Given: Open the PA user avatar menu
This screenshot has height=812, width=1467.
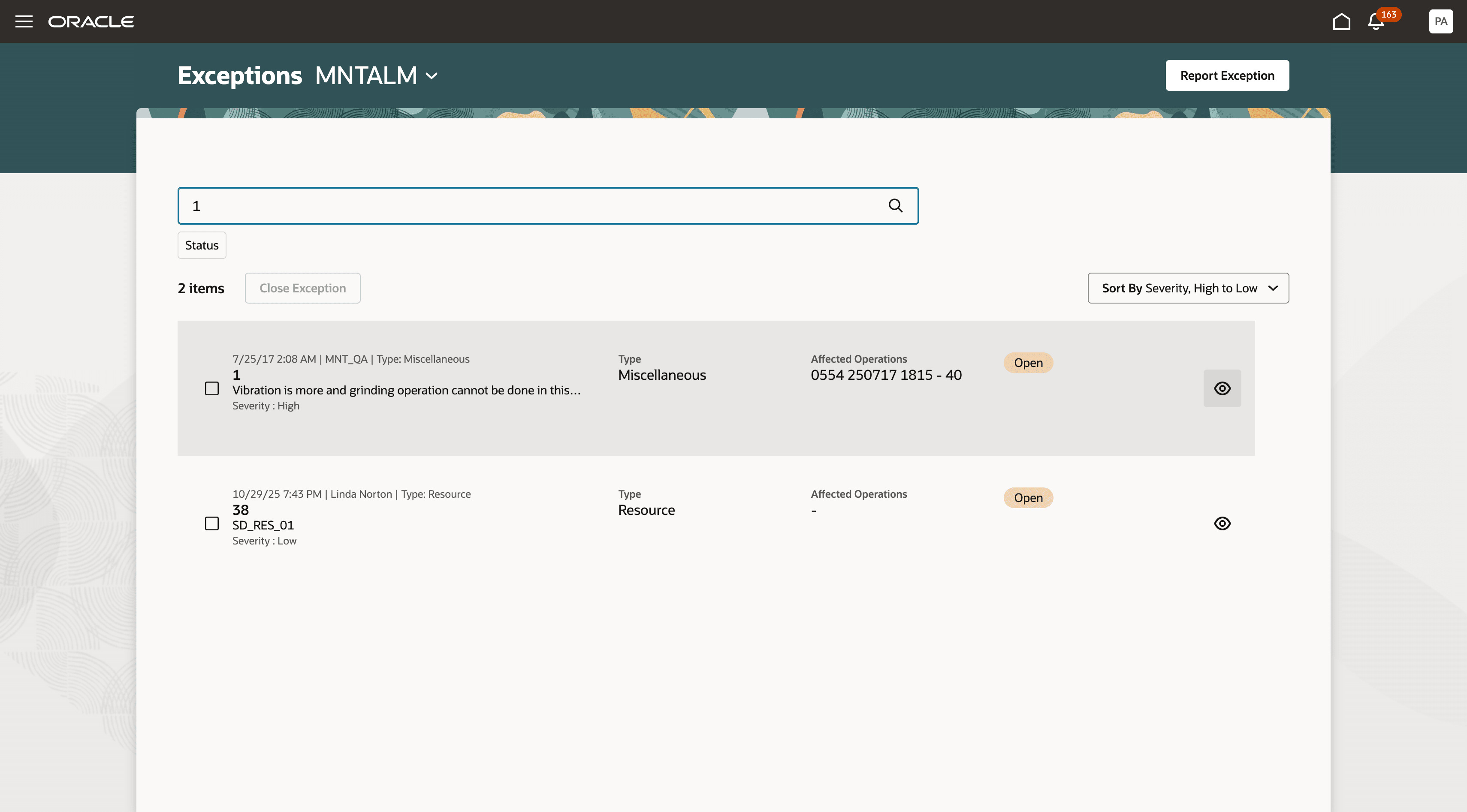Looking at the screenshot, I should (1441, 21).
